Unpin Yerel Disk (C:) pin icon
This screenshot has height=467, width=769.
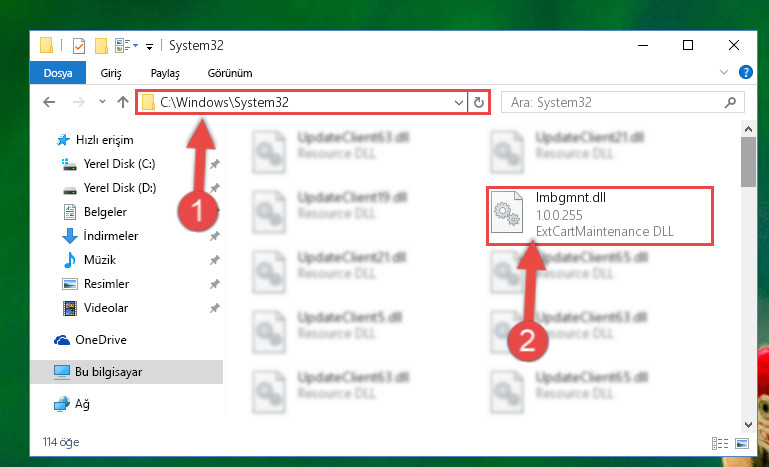point(214,164)
